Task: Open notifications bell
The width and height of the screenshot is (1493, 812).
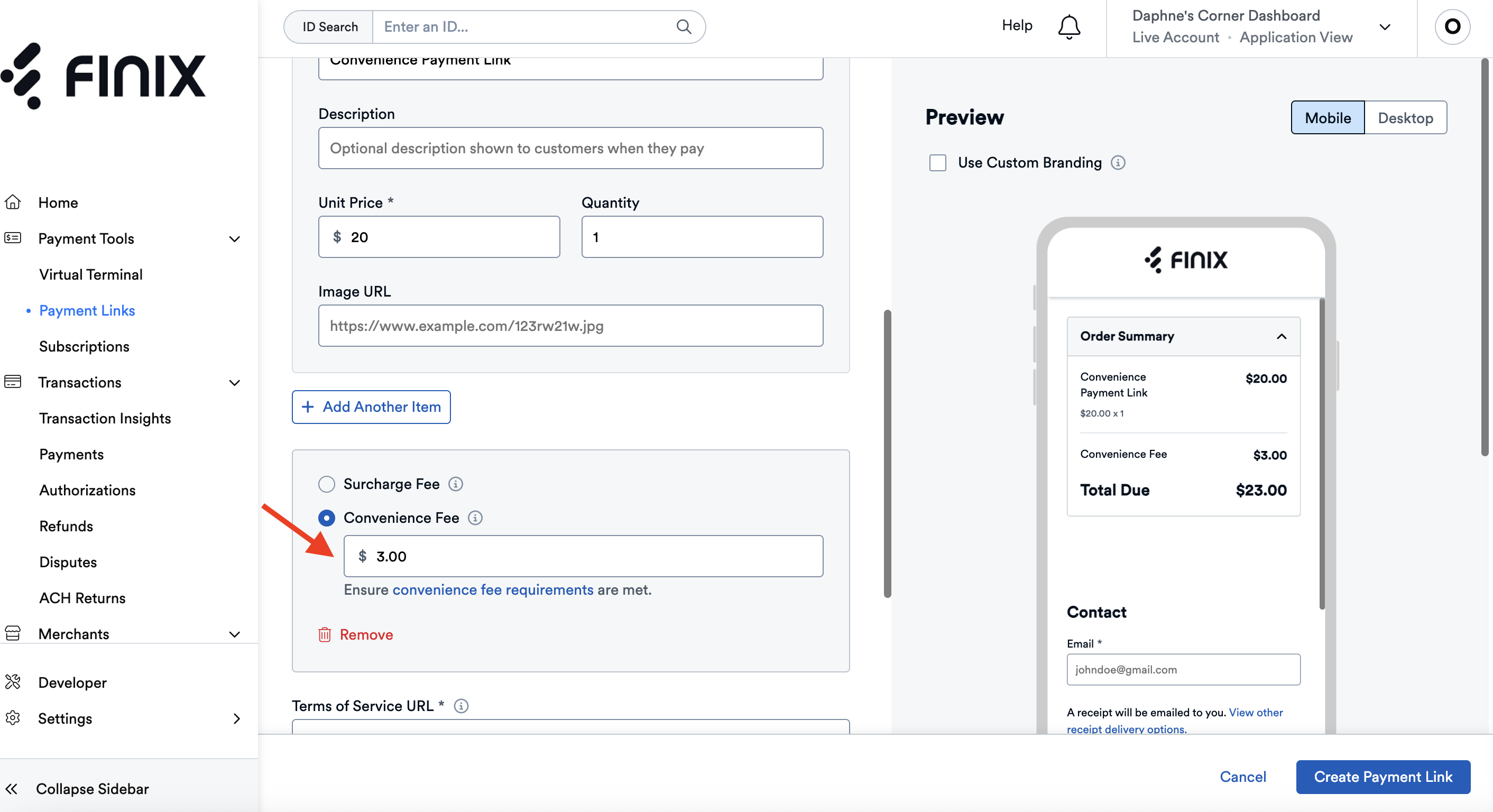Action: (1069, 26)
